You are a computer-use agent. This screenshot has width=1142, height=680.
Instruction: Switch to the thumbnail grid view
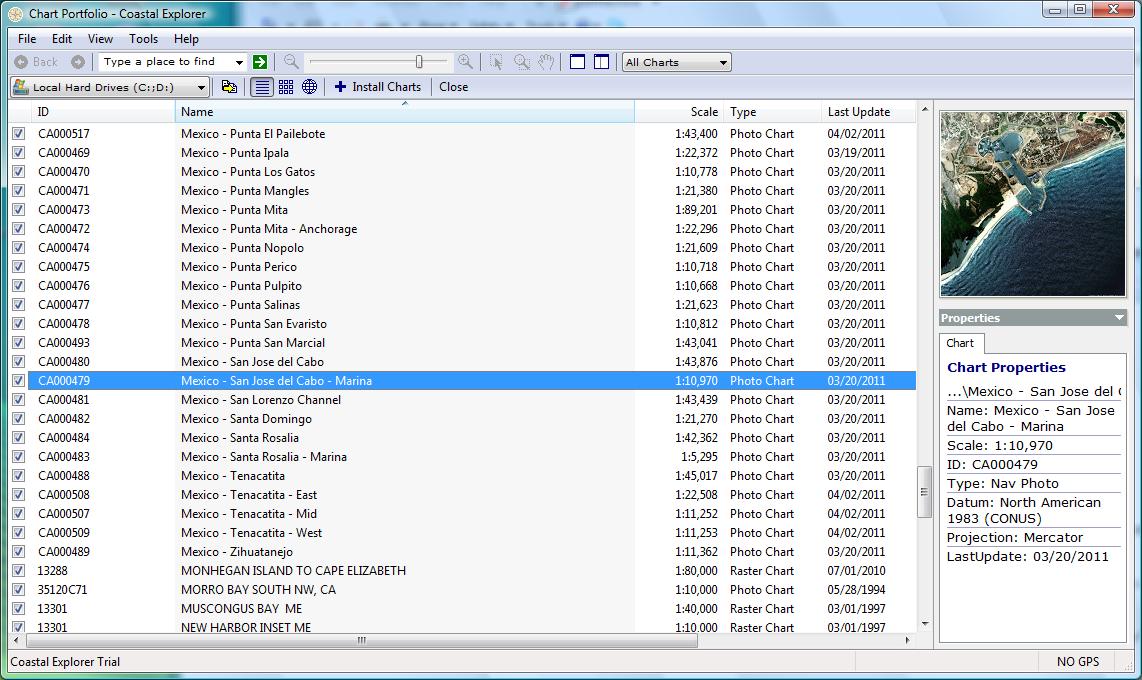tap(286, 87)
